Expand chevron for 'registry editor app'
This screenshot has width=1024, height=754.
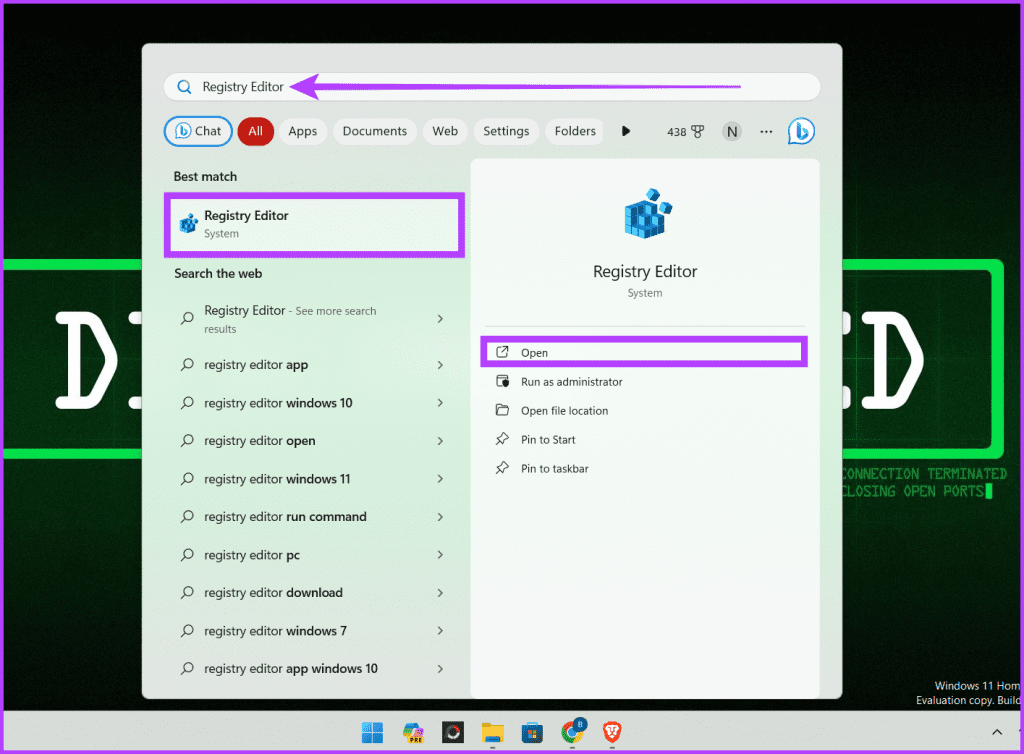[440, 365]
